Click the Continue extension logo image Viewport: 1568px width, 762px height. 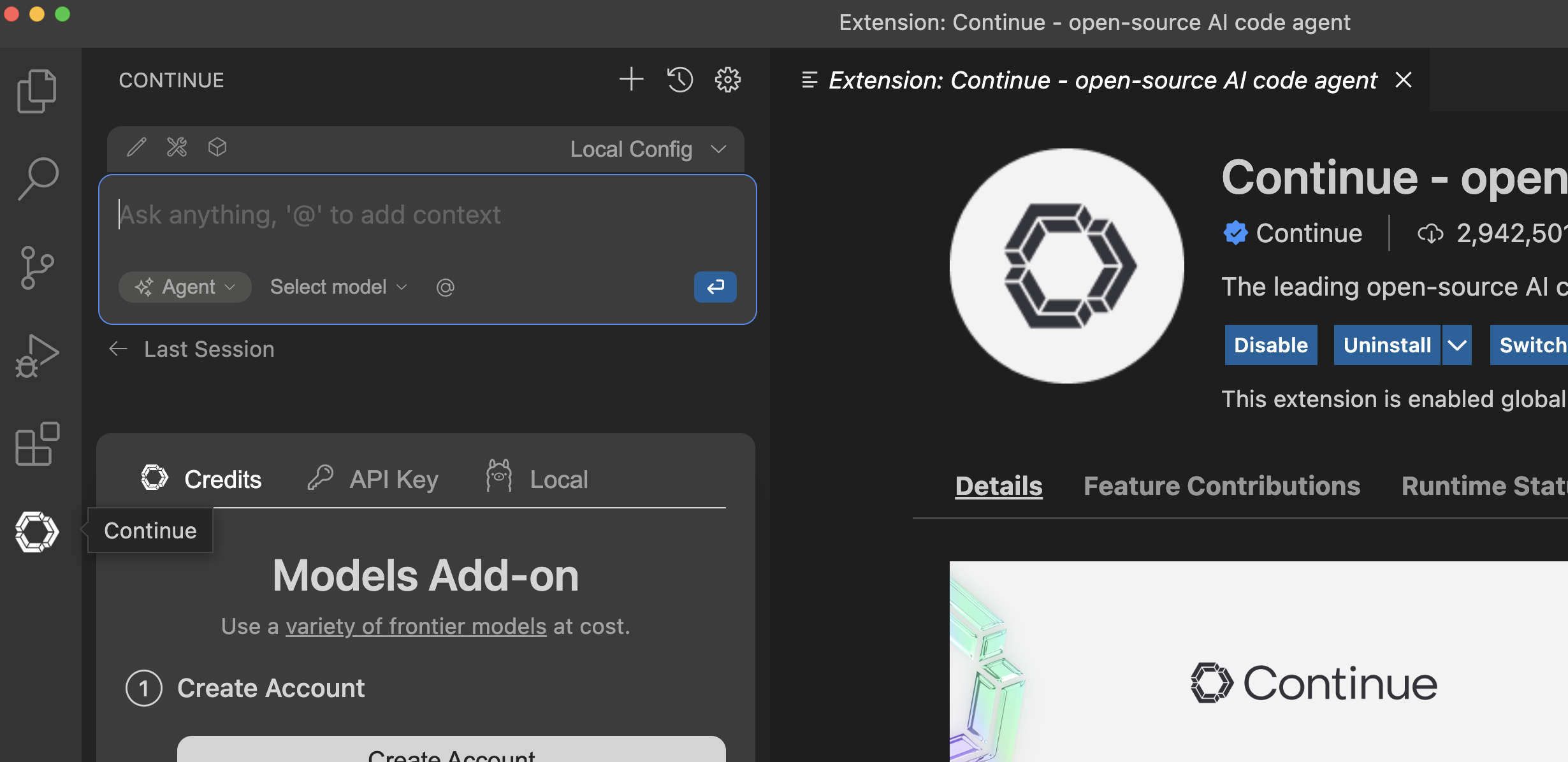(x=1067, y=266)
